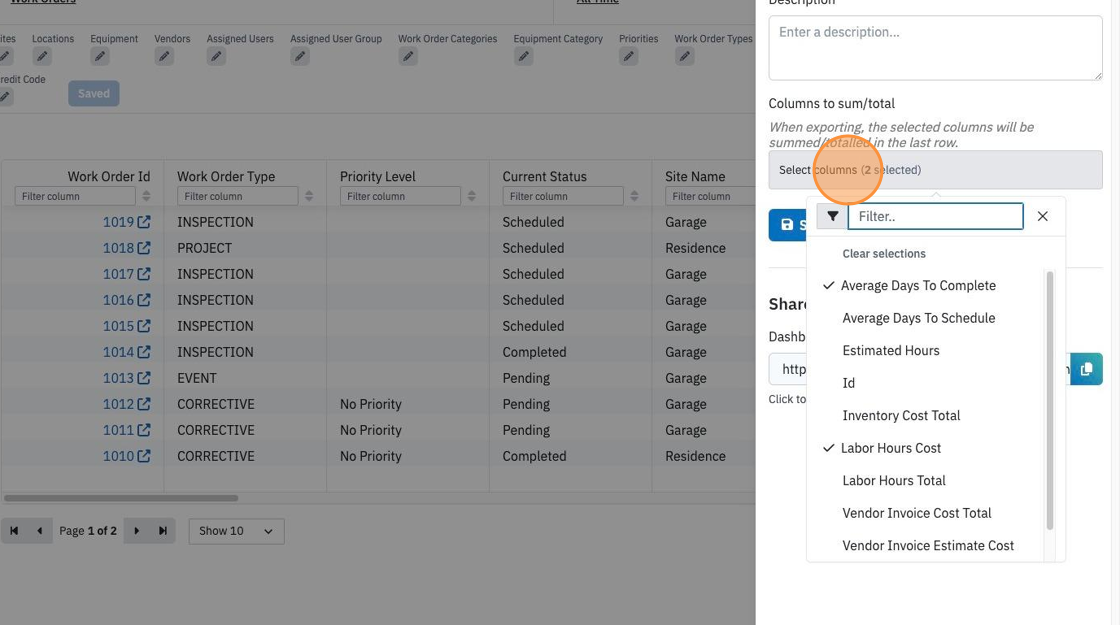Click the dropdown list vertical scrollbar
1120x625 pixels.
1050,400
